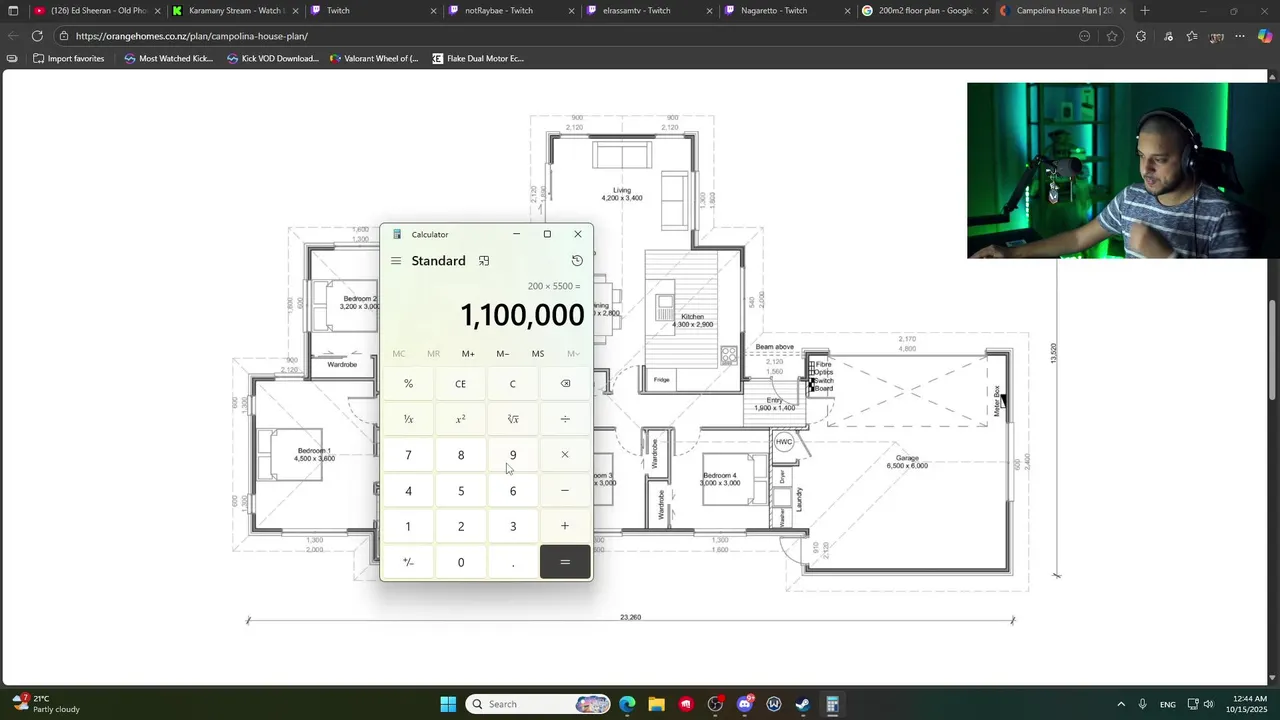
Task: Click the multiply operator key
Action: coord(565,455)
